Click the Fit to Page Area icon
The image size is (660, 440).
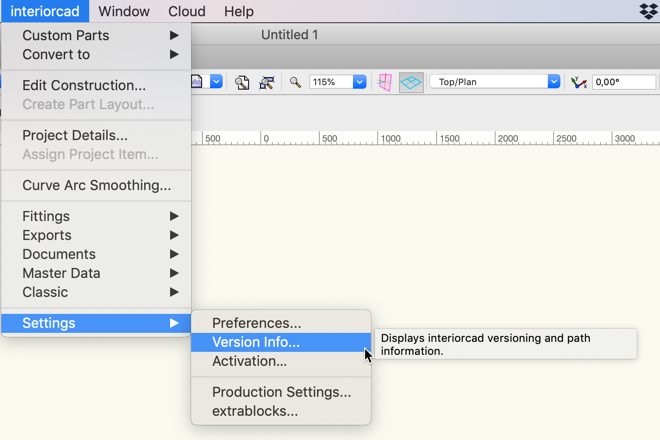[x=242, y=82]
